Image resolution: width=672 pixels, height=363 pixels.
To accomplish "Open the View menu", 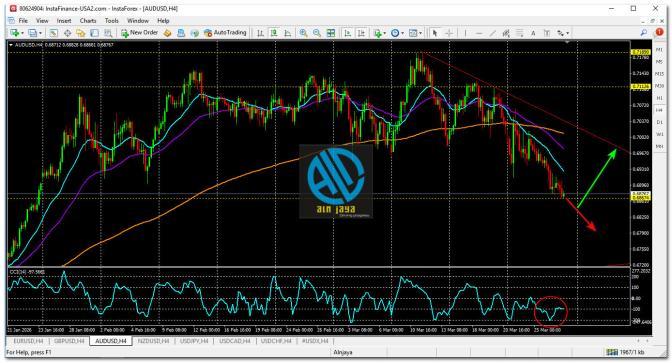I will click(x=42, y=21).
